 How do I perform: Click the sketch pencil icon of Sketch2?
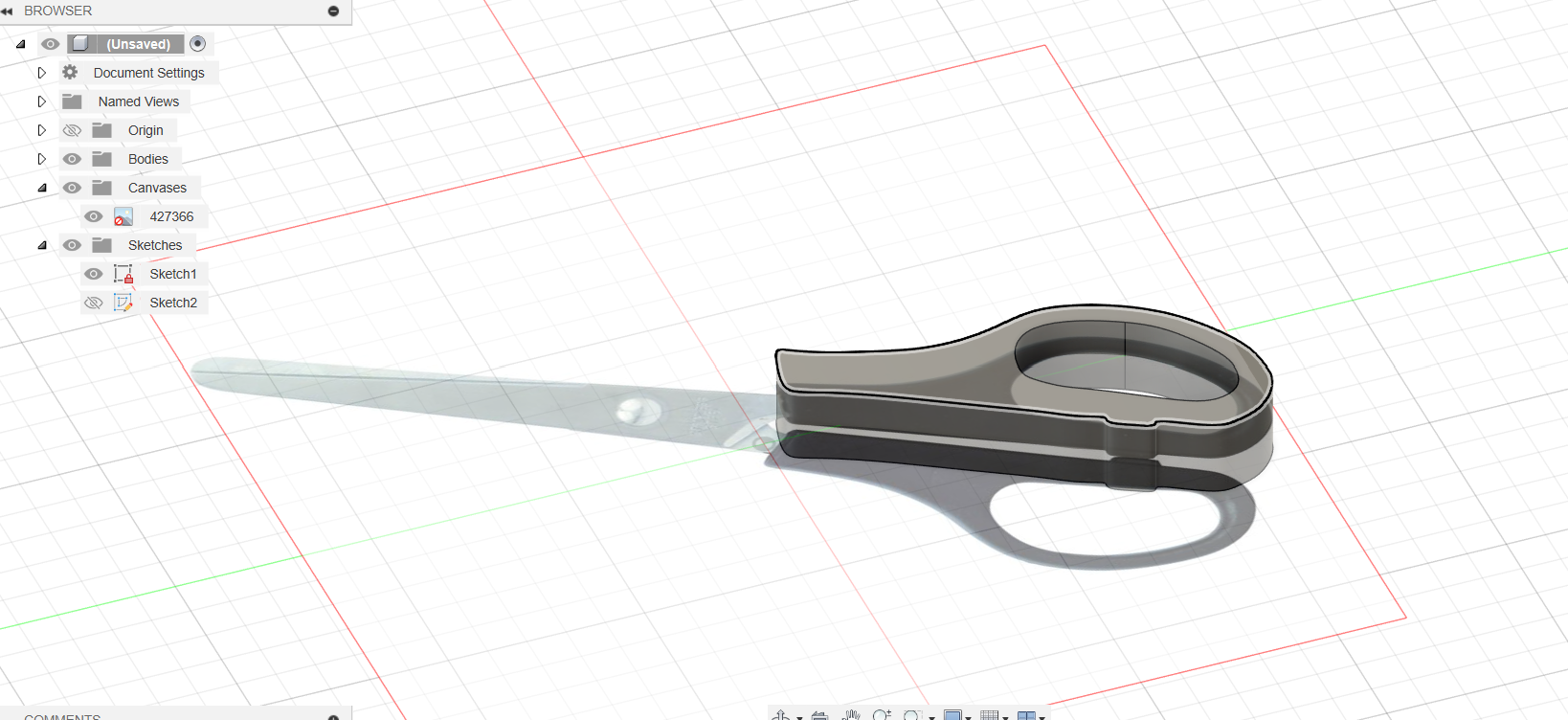coord(123,303)
